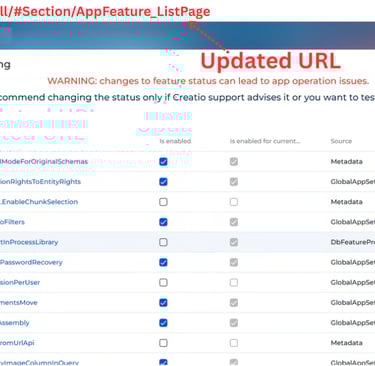Screen dimensions: 375x366
Task: Toggle current-user checkbox for PasswordRecovery
Action: click(x=234, y=262)
